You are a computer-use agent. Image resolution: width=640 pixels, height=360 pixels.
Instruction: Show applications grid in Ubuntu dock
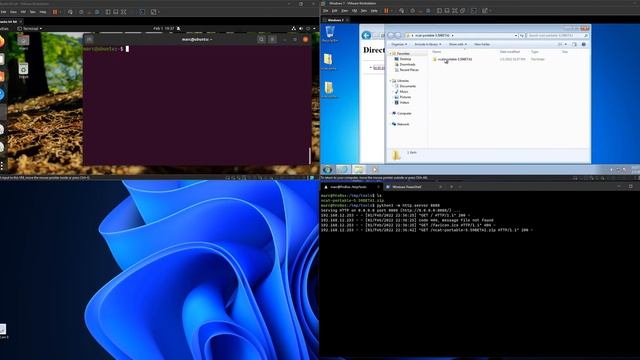coord(2,166)
